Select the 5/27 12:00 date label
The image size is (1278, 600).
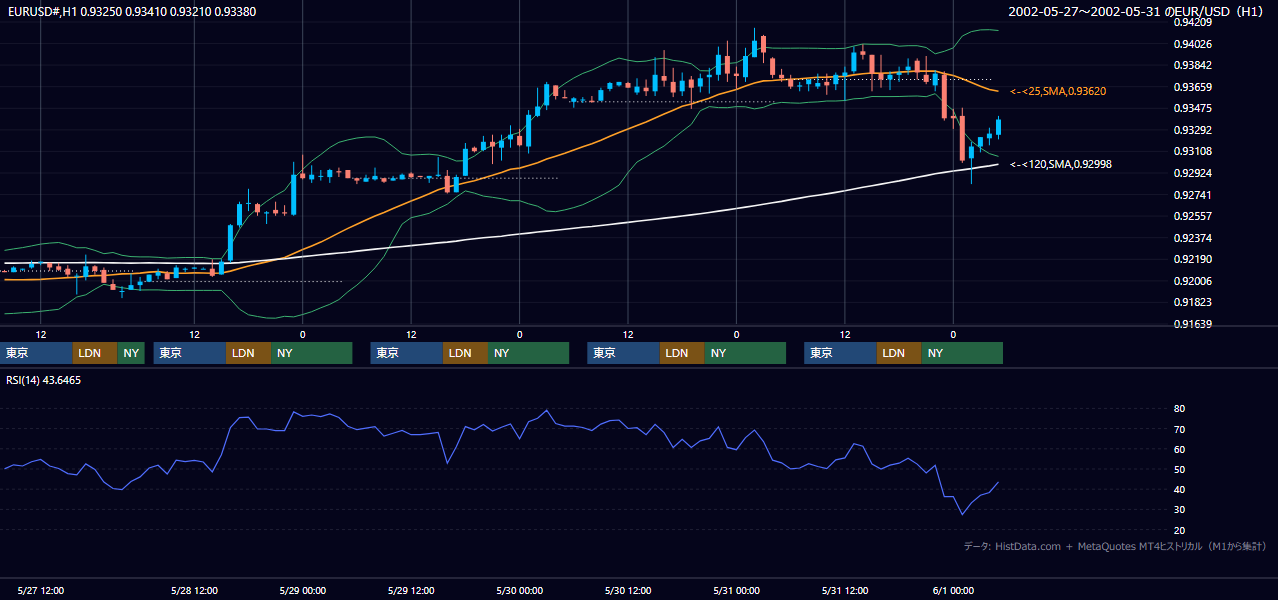(41, 590)
